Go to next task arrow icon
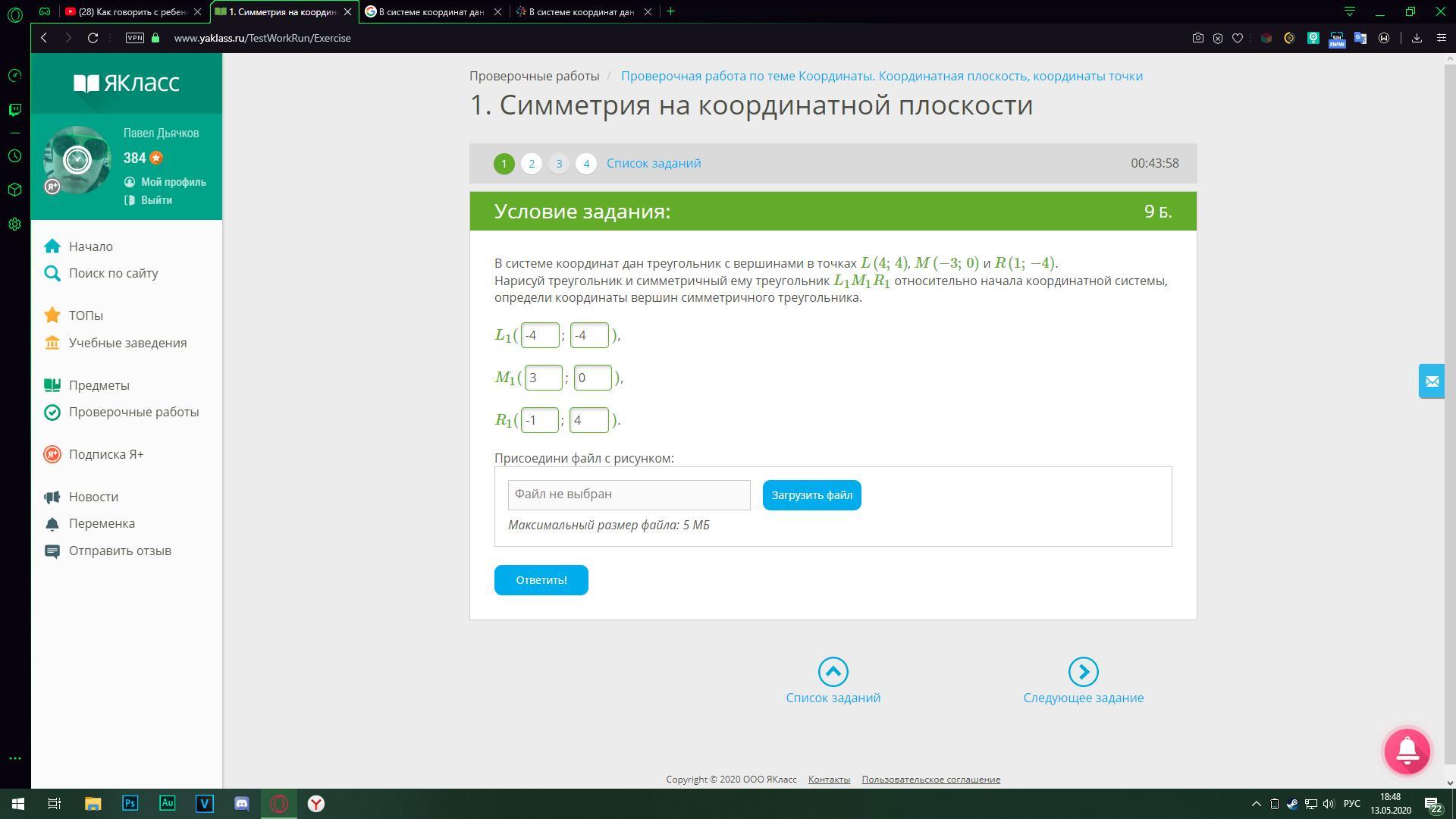This screenshot has width=1456, height=819. (x=1083, y=672)
